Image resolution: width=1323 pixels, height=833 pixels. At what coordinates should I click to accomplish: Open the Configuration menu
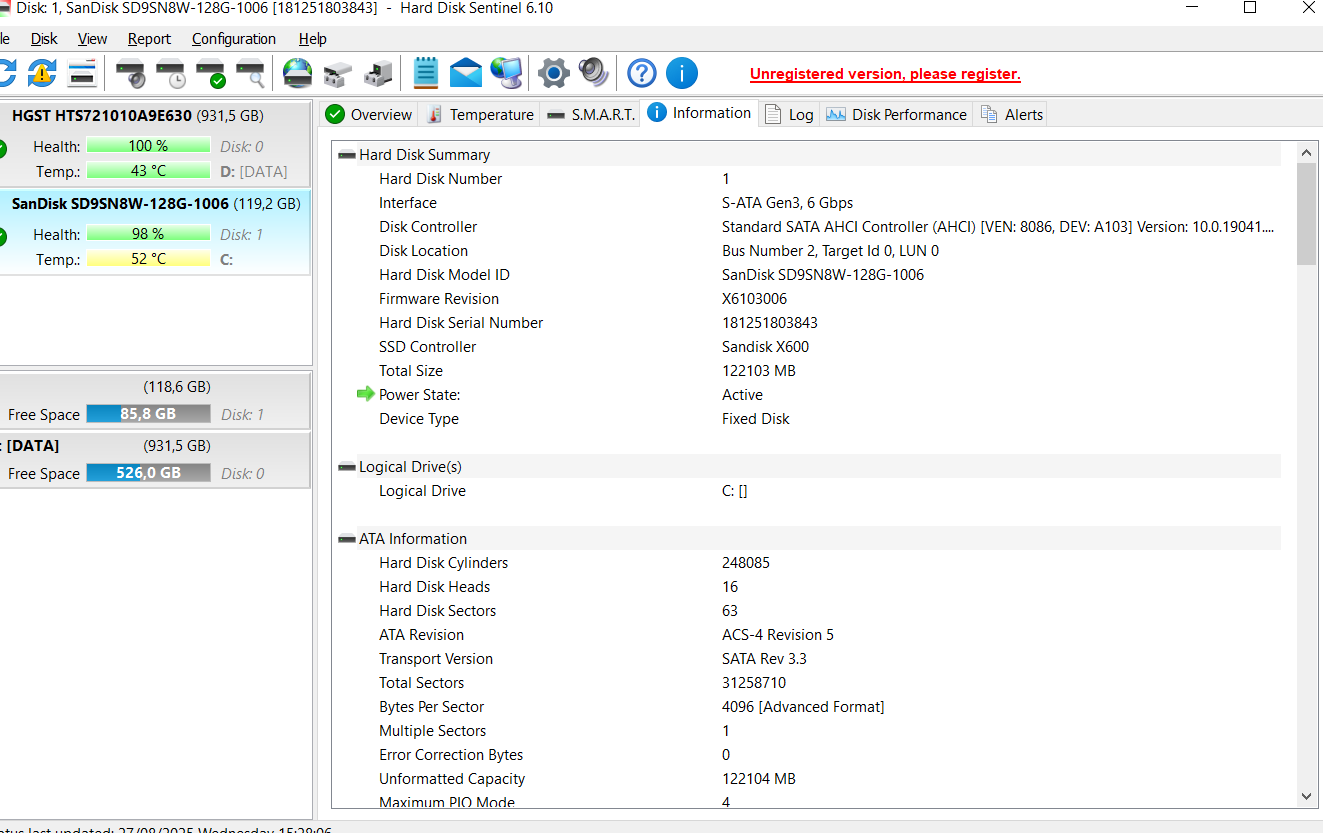point(233,39)
